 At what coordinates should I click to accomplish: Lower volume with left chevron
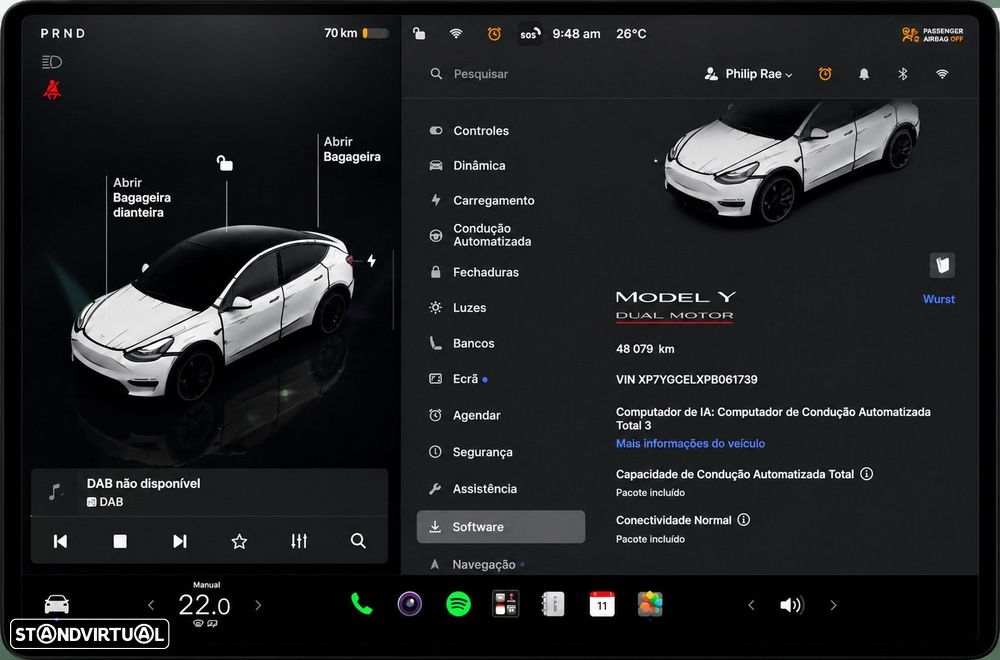click(x=751, y=605)
